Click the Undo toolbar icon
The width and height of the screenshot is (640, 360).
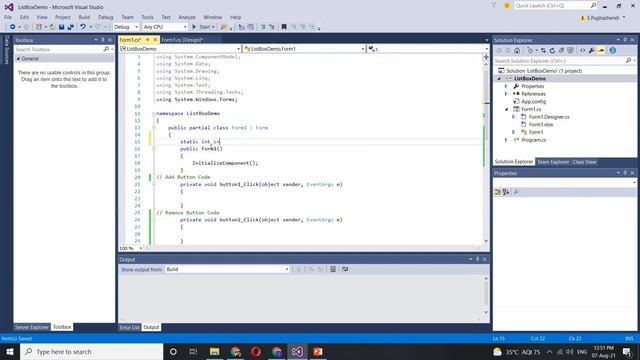point(83,27)
